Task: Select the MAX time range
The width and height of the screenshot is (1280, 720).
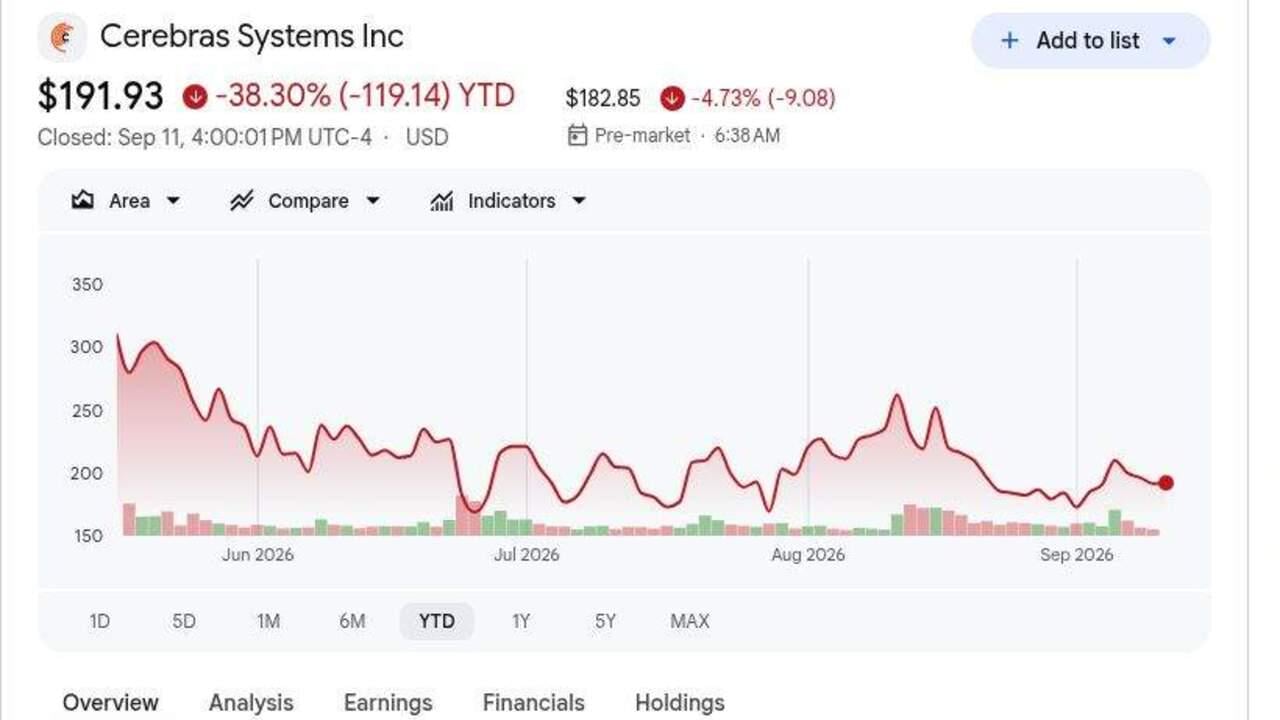Action: click(x=690, y=621)
